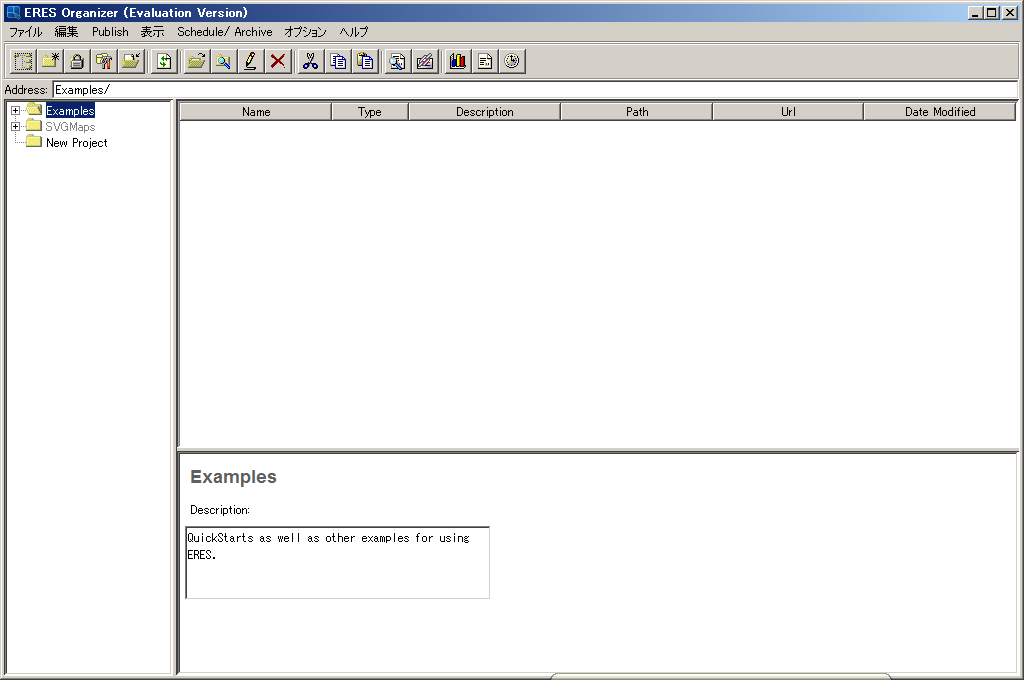Click the open folder toolbar icon
The width and height of the screenshot is (1024, 680).
(197, 61)
